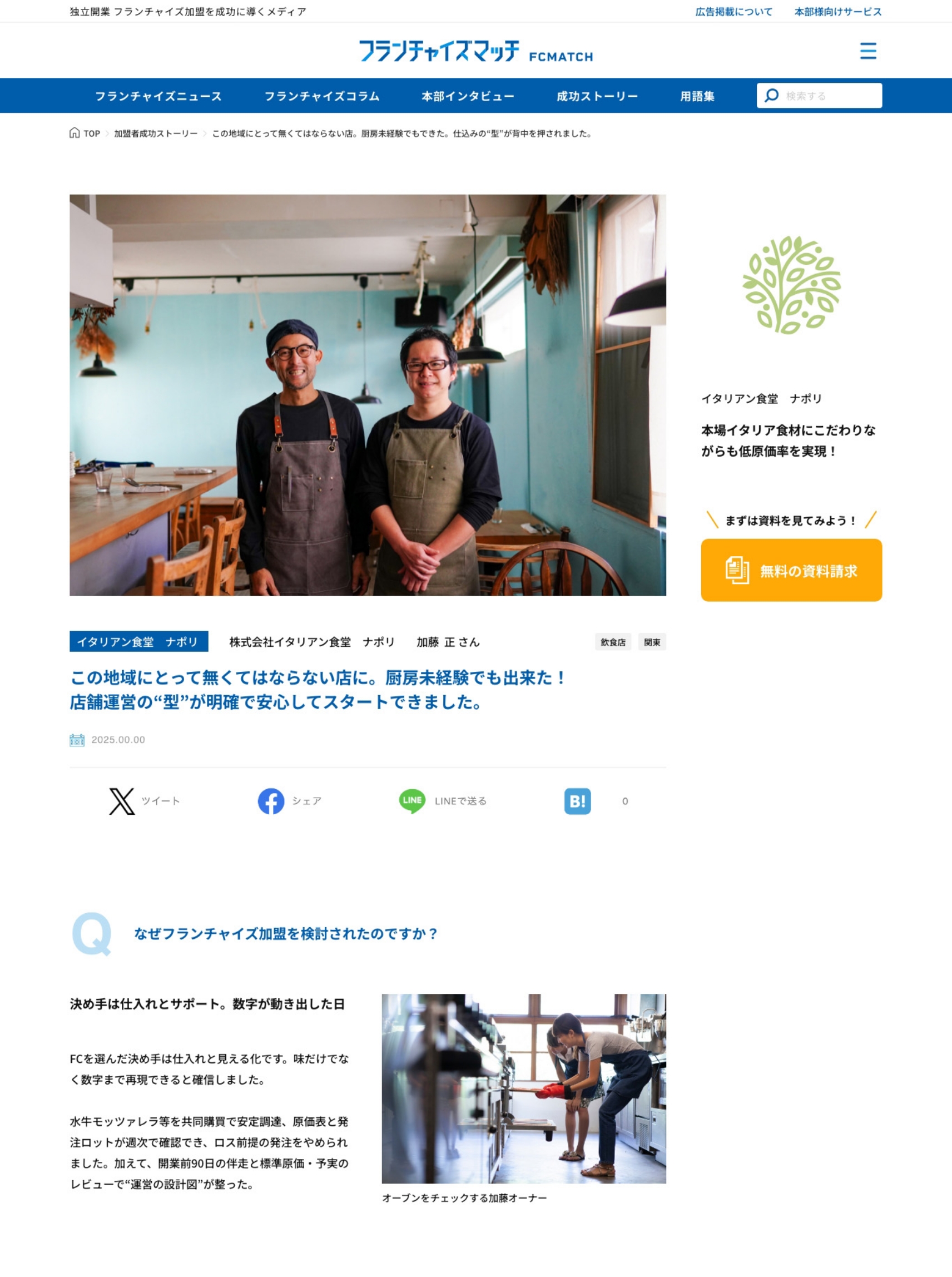952x1277 pixels.
Task: Click the 無料の資料請求 button
Action: 791,570
